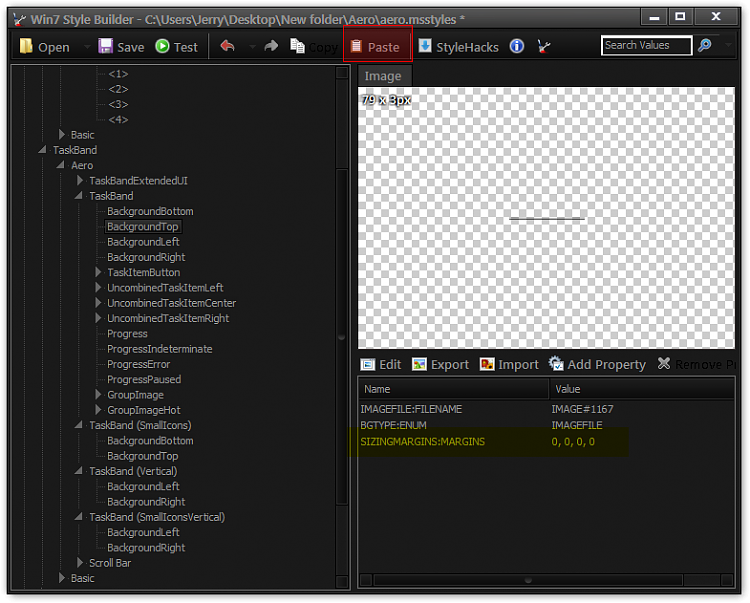Viewport: 750px width, 603px height.
Task: Click the blue info icon
Action: (x=517, y=46)
